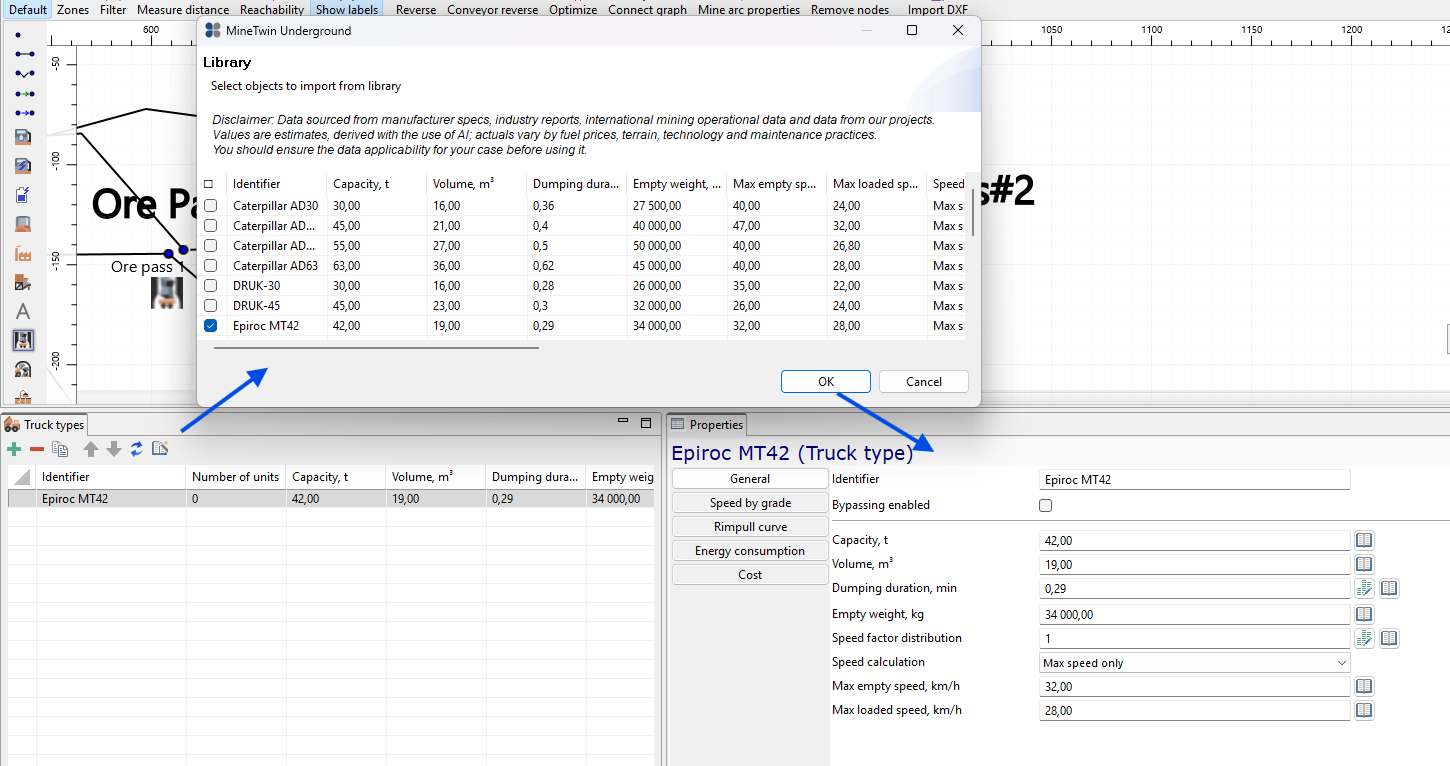Select the text label tool (A icon)
The width and height of the screenshot is (1450, 766).
23,312
